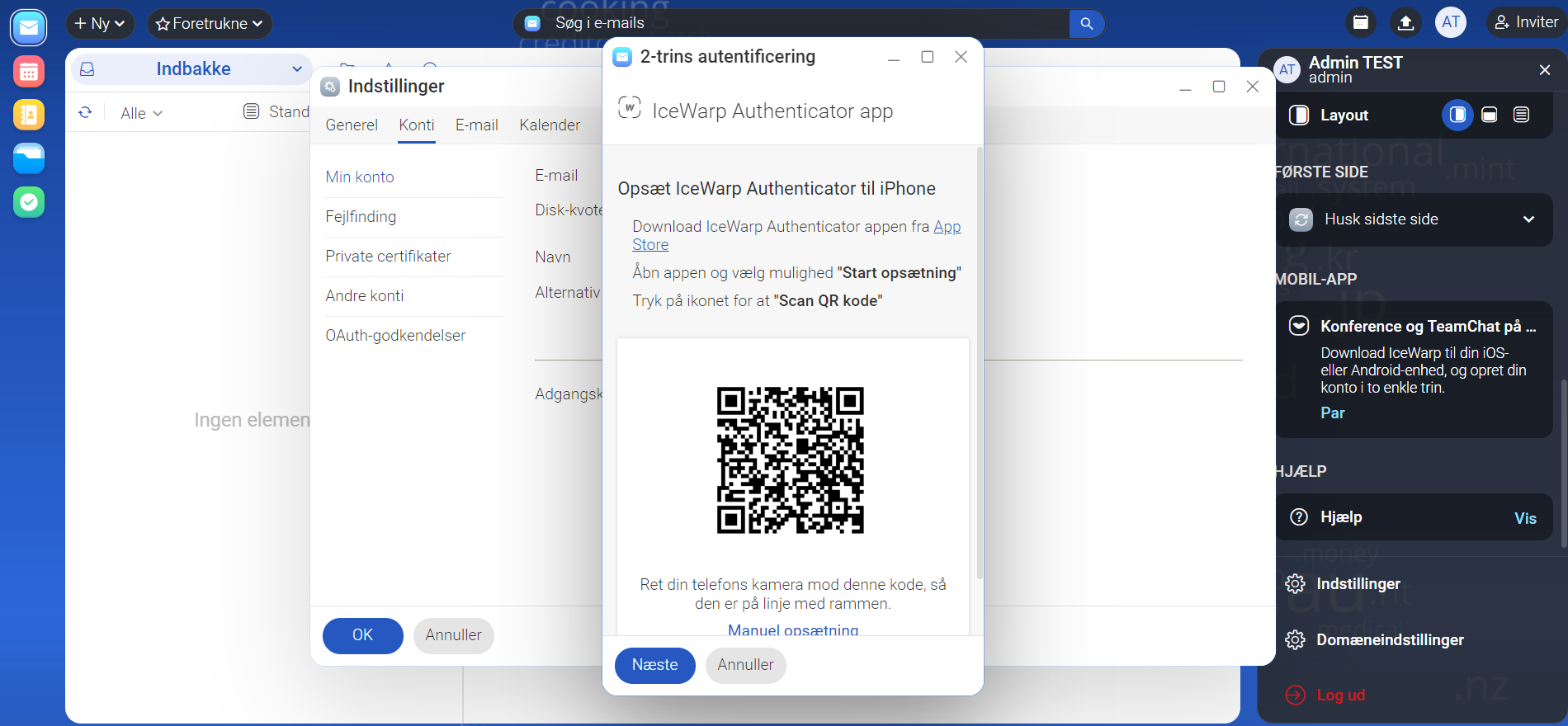
Task: Open the Contacts app in the left sidebar
Action: [x=29, y=115]
